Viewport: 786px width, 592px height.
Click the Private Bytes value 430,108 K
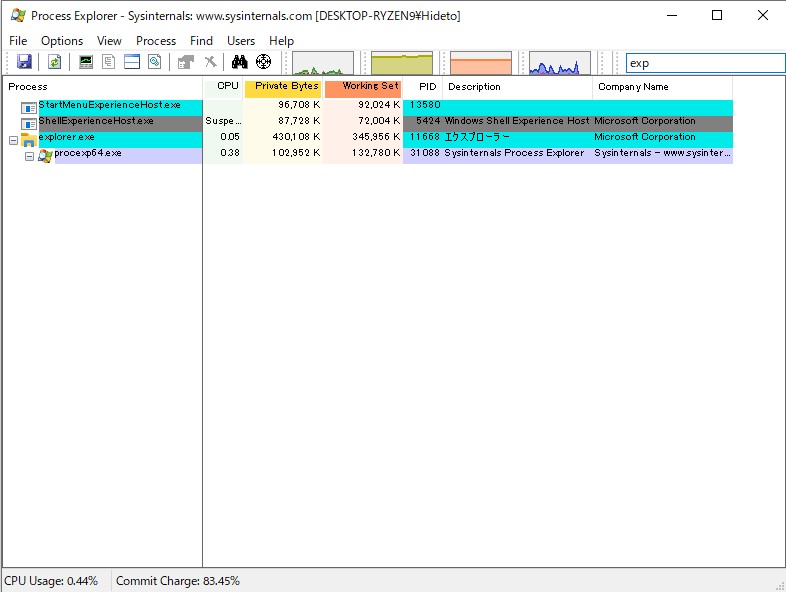[296, 137]
